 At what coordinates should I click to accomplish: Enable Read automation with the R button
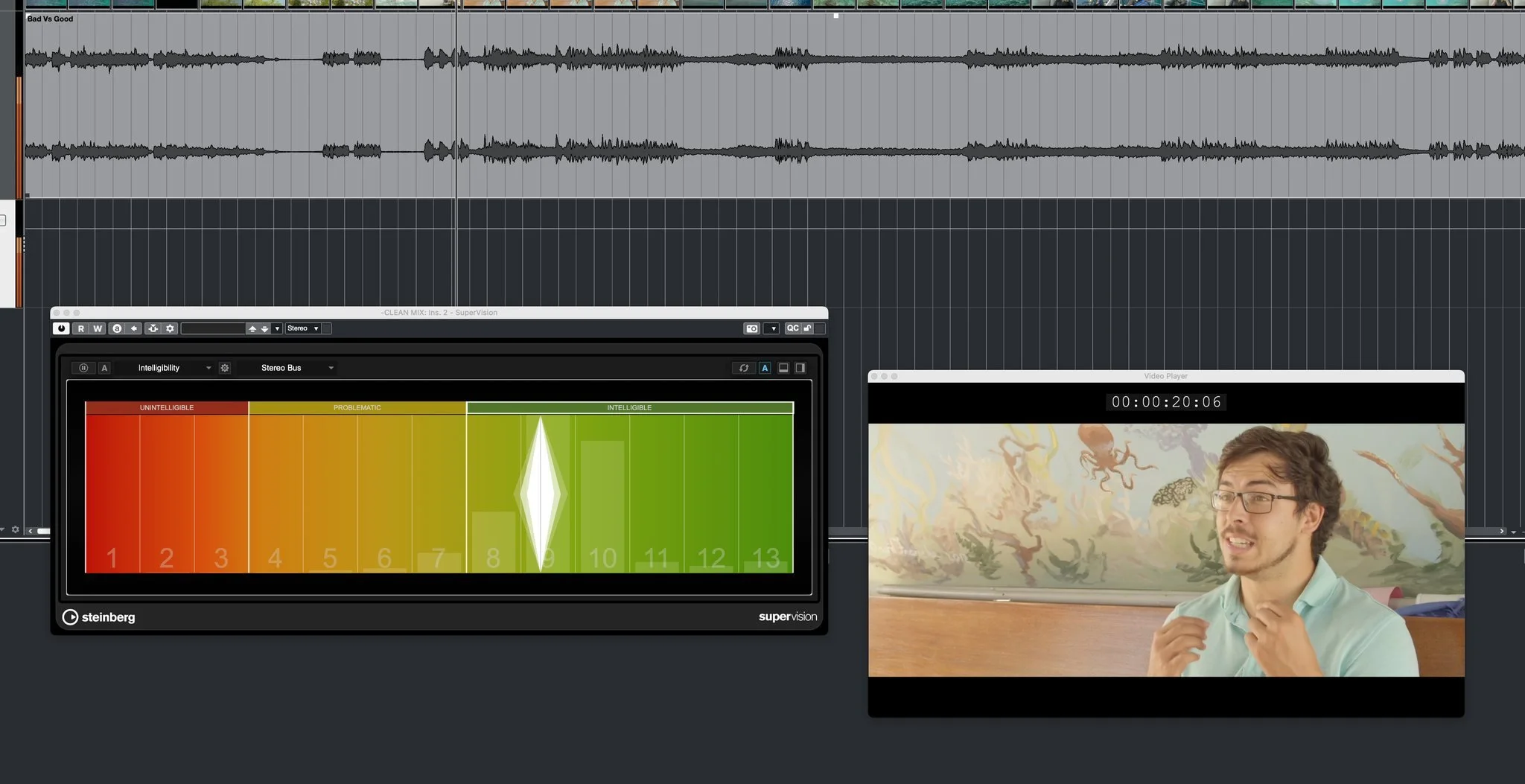tap(82, 328)
